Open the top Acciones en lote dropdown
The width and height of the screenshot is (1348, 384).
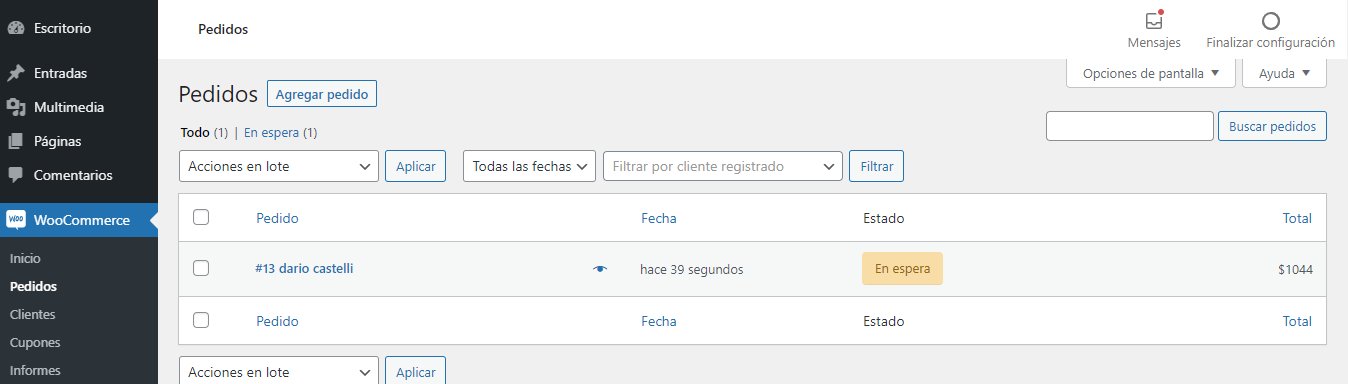pos(279,166)
